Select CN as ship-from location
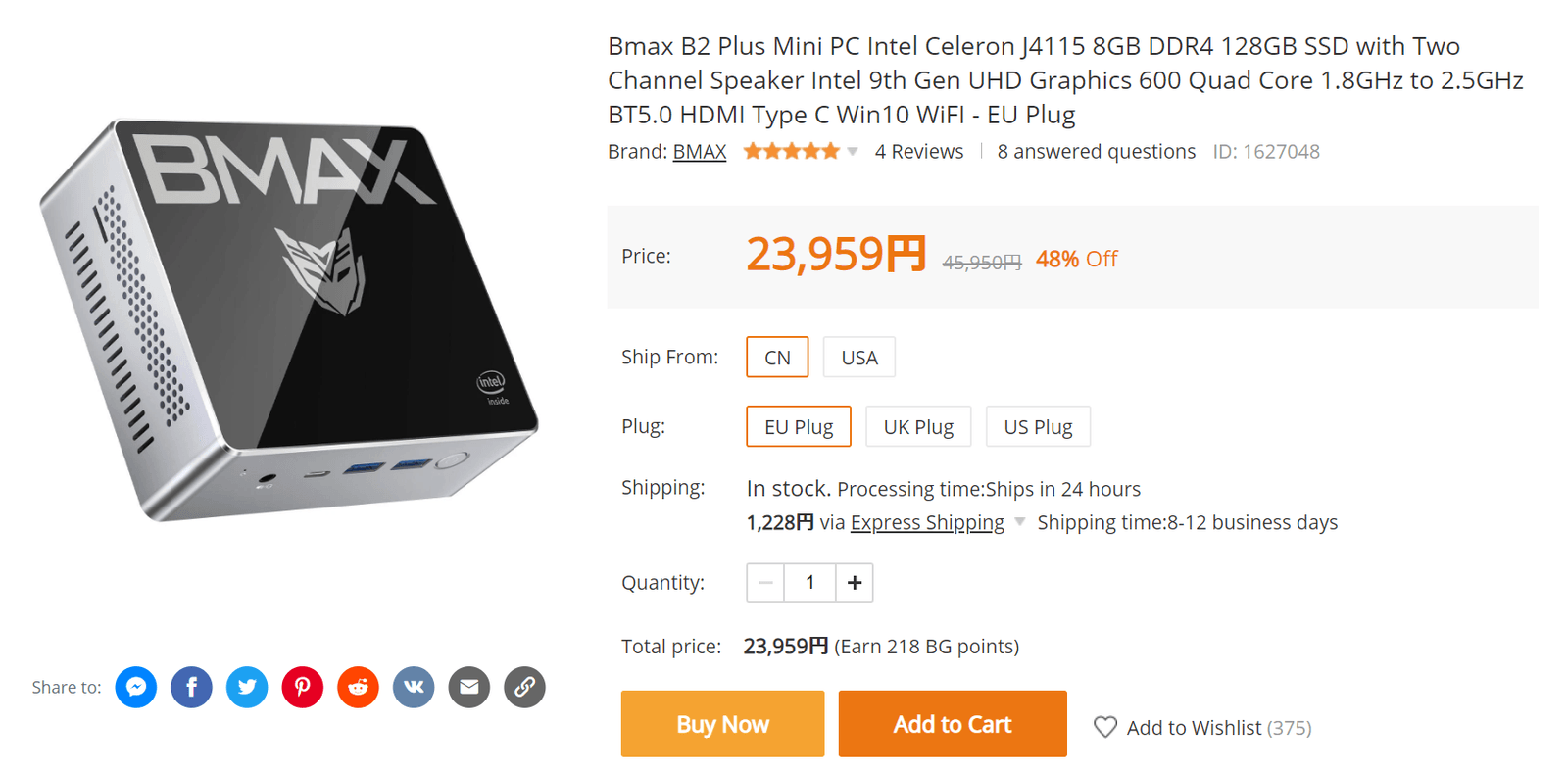This screenshot has width=1568, height=772. coord(777,358)
